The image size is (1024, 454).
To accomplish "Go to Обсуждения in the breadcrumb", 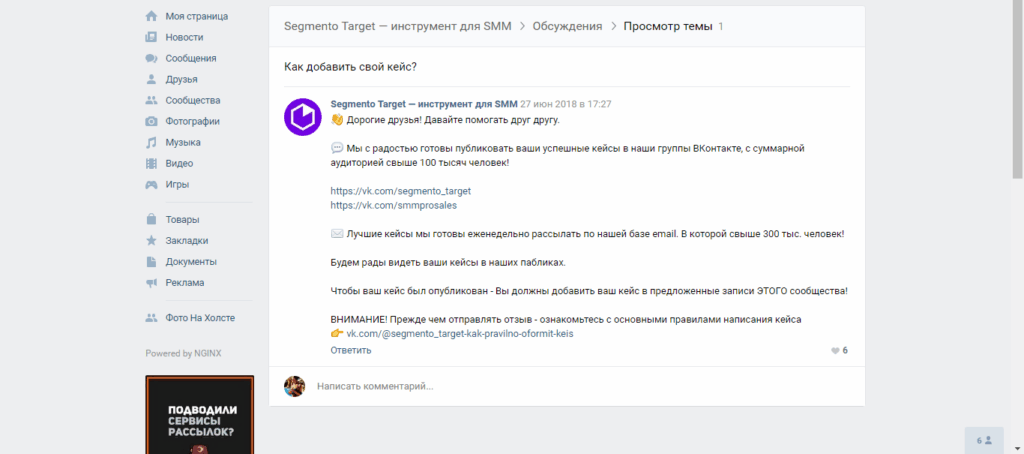I will (x=568, y=27).
